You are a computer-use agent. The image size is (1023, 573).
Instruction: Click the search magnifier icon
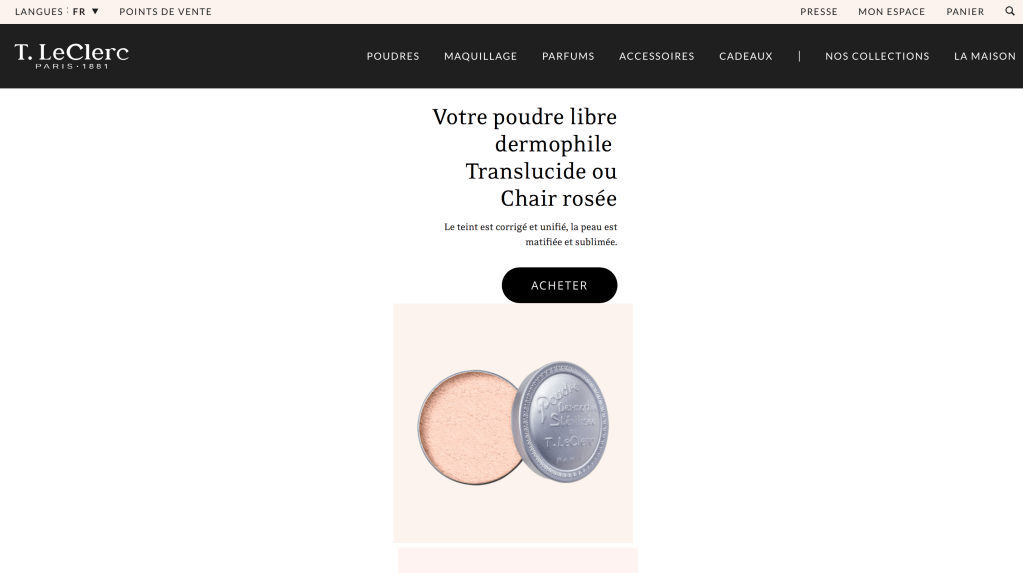tap(1009, 11)
